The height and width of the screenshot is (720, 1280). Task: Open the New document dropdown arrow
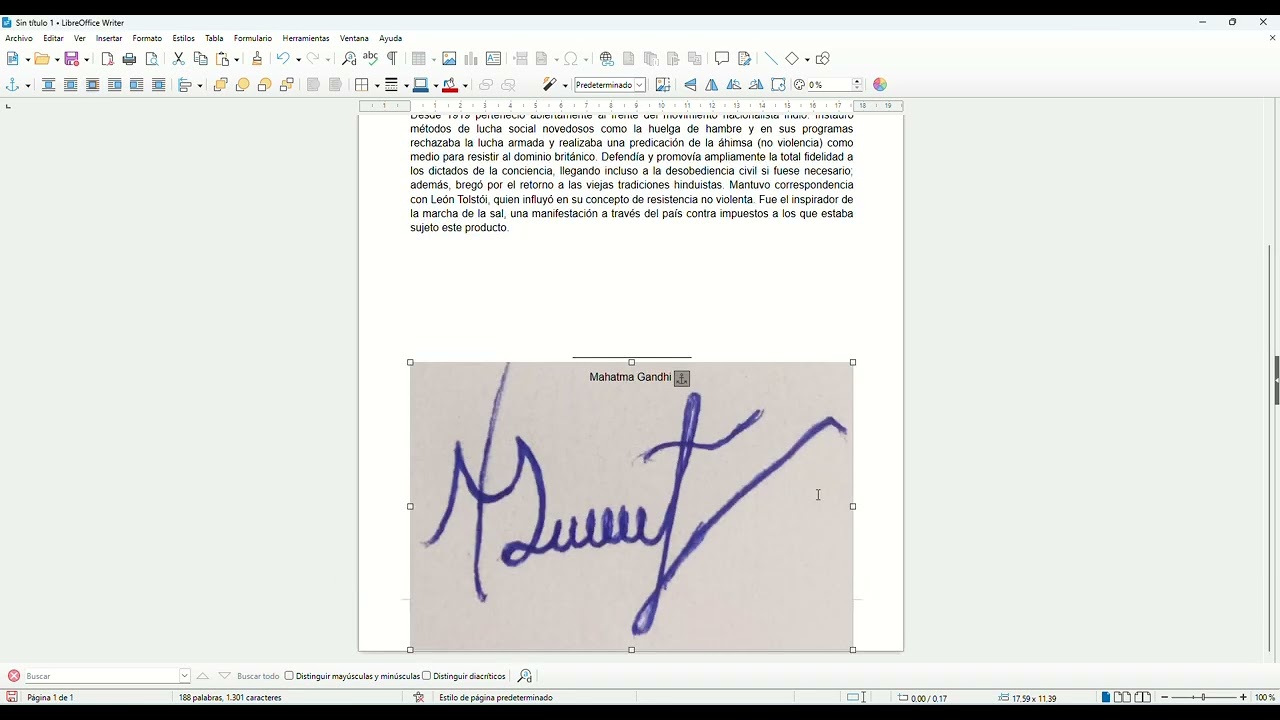point(27,59)
